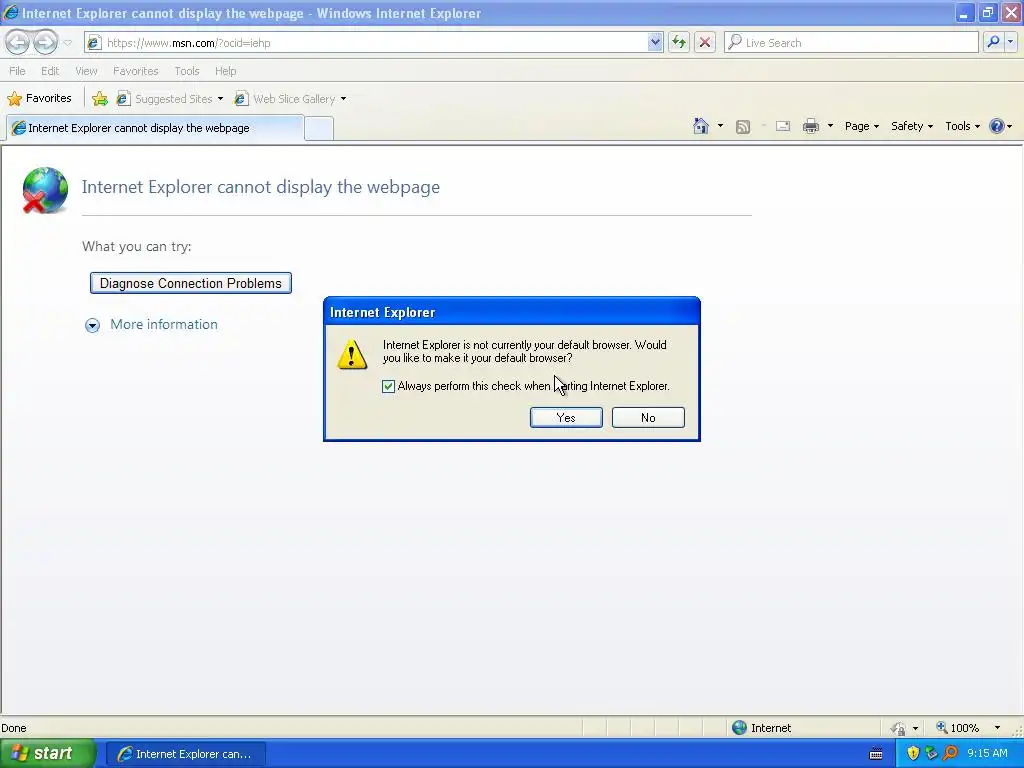Open Suggested Sites link
Image resolution: width=1024 pixels, height=768 pixels.
(x=165, y=99)
